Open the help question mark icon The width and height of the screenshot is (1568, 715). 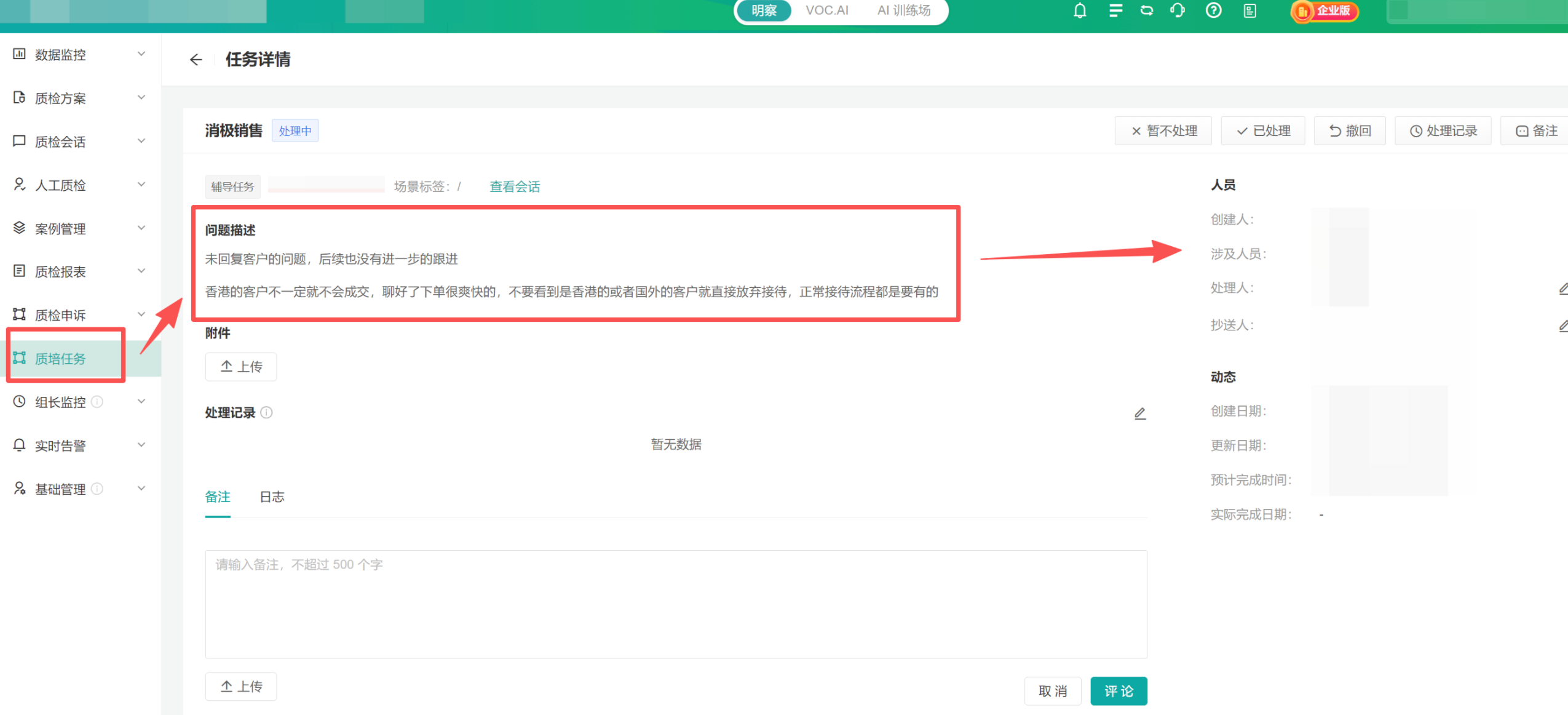(x=1213, y=10)
